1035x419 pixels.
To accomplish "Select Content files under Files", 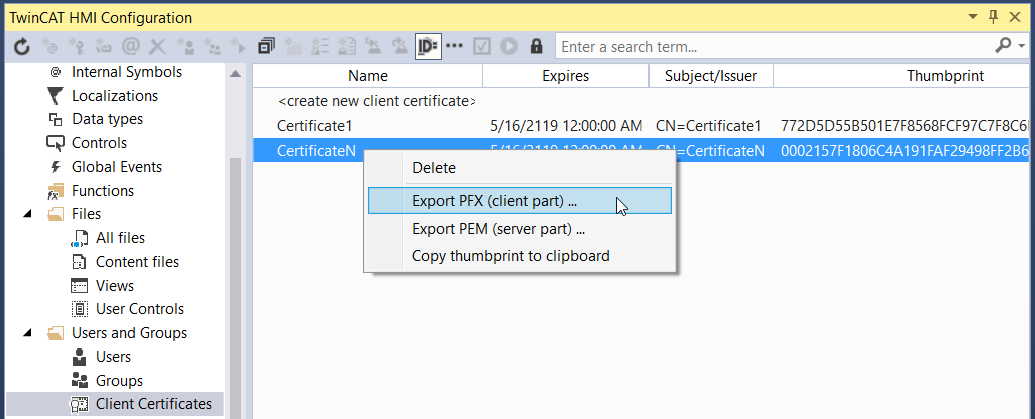I will tap(137, 262).
